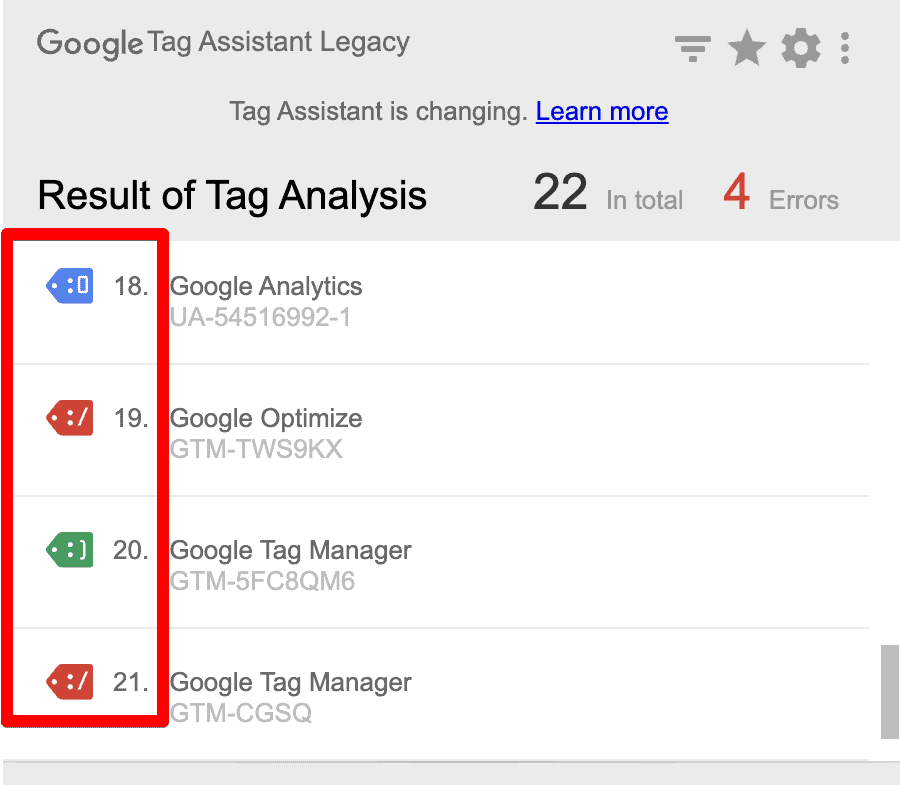The width and height of the screenshot is (900, 785).
Task: Open the three-dot overflow menu
Action: (x=845, y=47)
